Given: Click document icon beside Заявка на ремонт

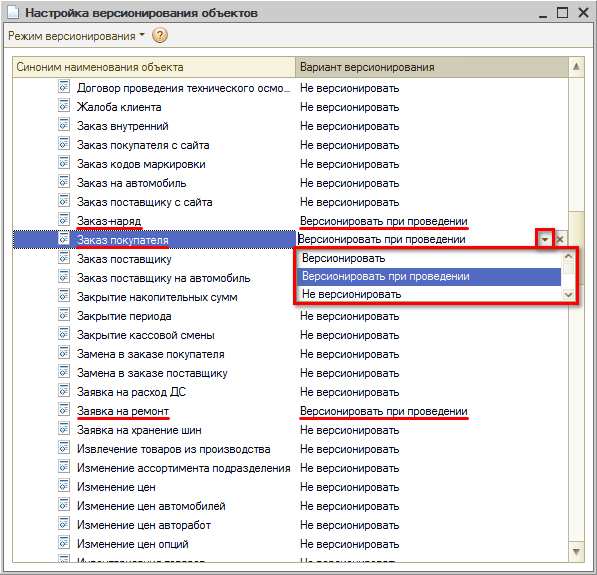Looking at the screenshot, I should 64,409.
